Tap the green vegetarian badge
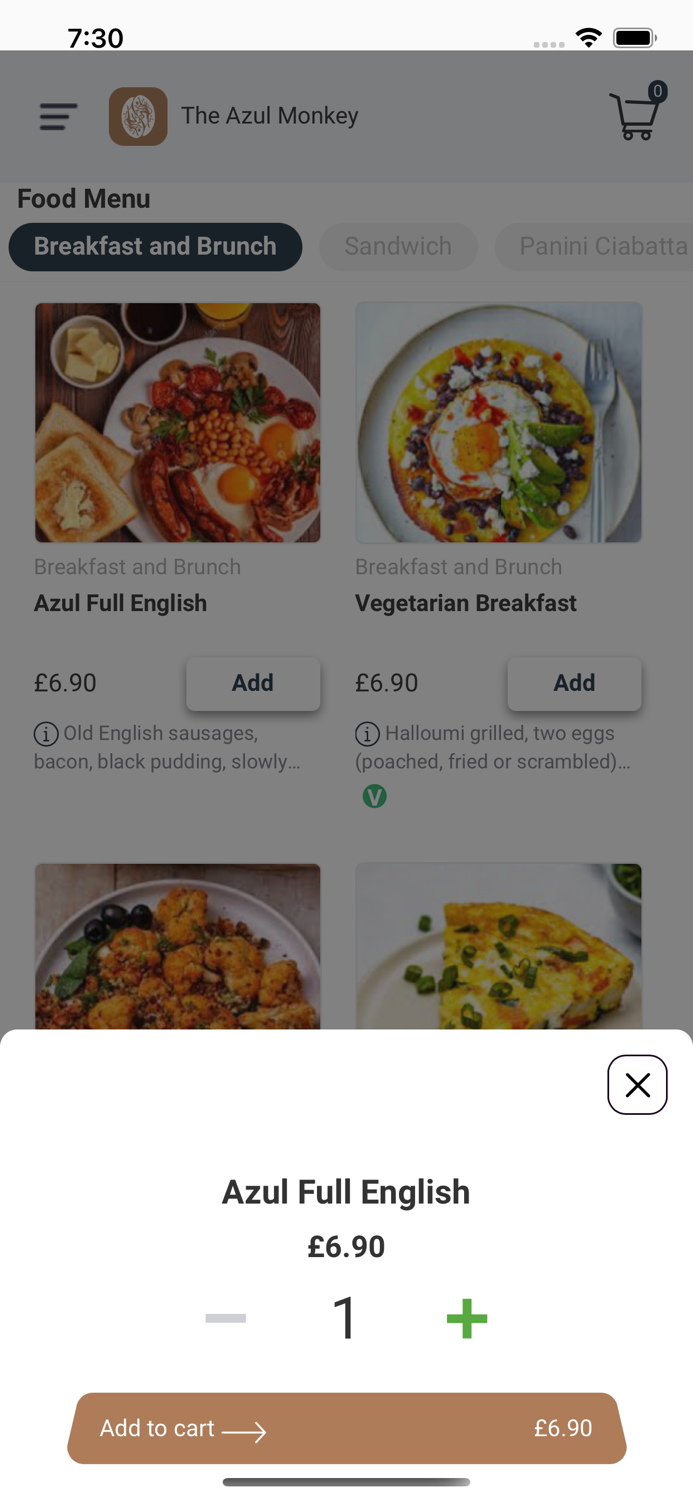This screenshot has height=1500, width=693. pyautogui.click(x=374, y=797)
